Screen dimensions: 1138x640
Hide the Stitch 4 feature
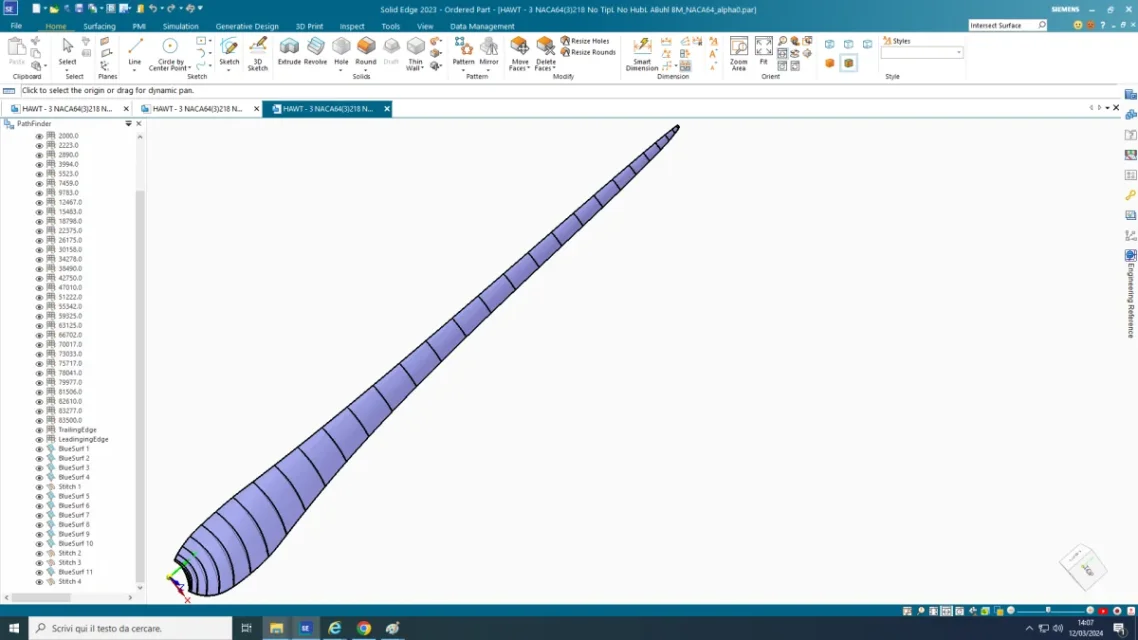point(38,581)
